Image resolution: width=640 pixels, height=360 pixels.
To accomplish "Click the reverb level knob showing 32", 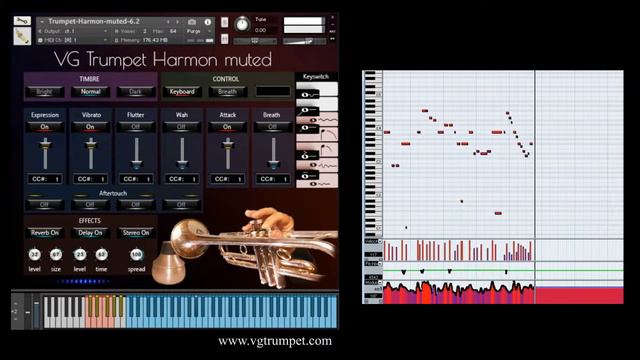I will click(35, 255).
